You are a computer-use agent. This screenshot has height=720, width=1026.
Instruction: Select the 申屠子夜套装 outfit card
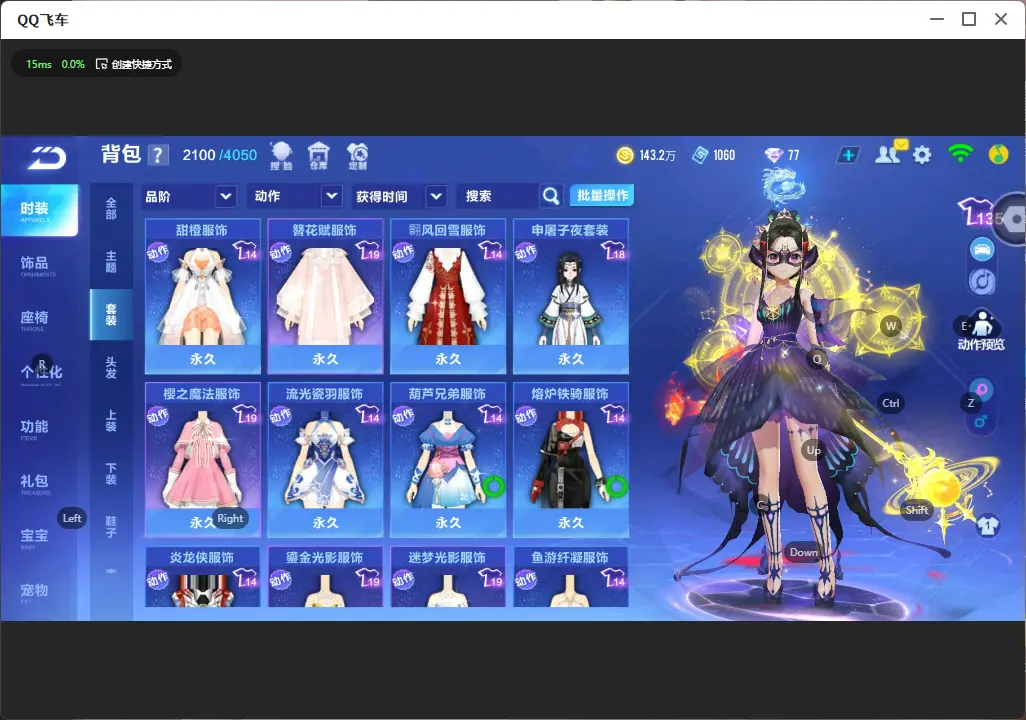click(571, 296)
